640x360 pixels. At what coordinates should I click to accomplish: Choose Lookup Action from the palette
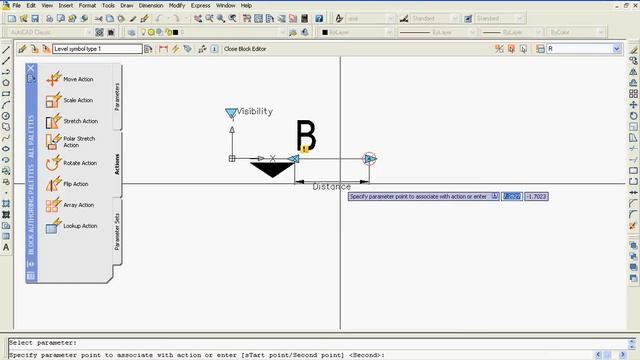click(x=71, y=226)
